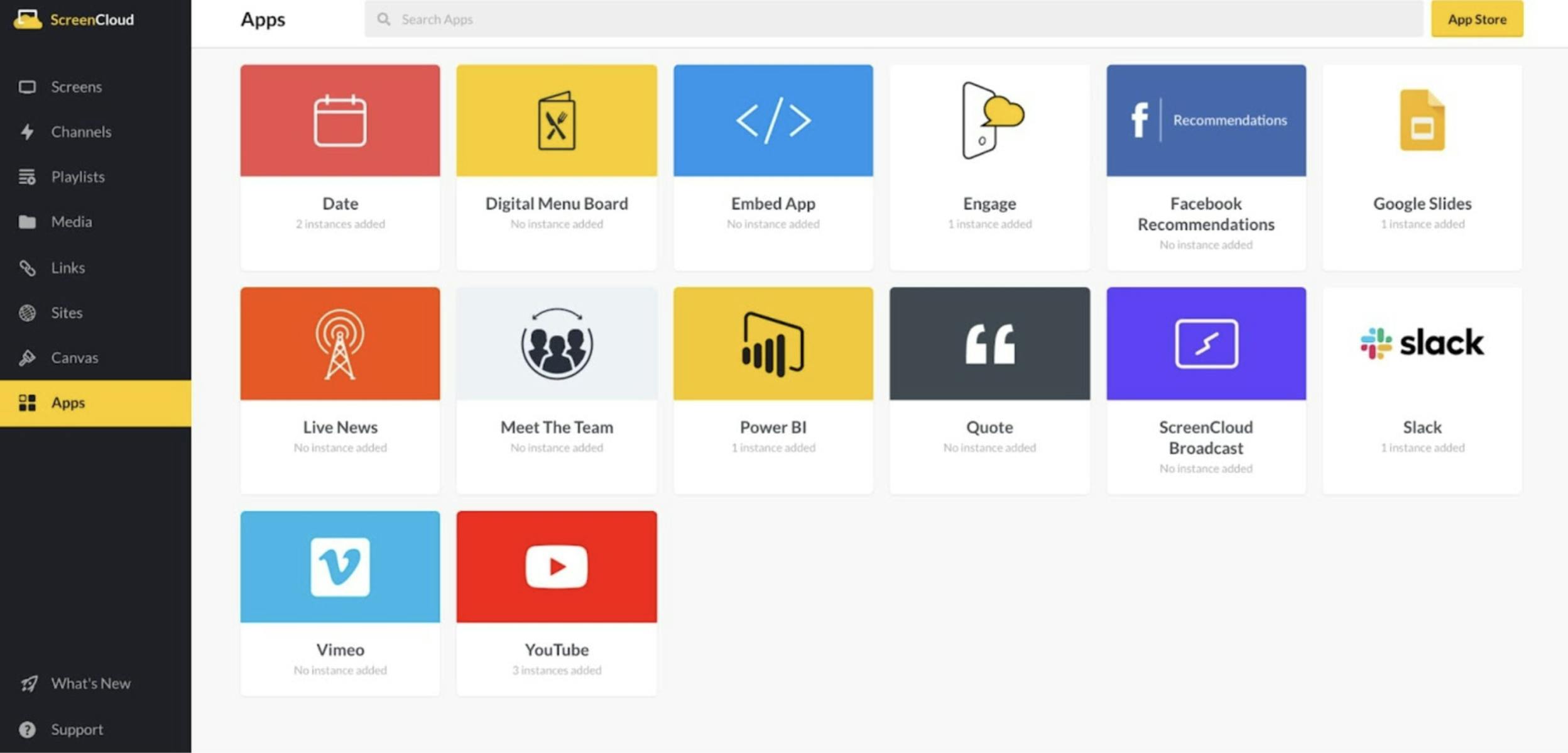Click the "Engage" app title

click(x=989, y=204)
